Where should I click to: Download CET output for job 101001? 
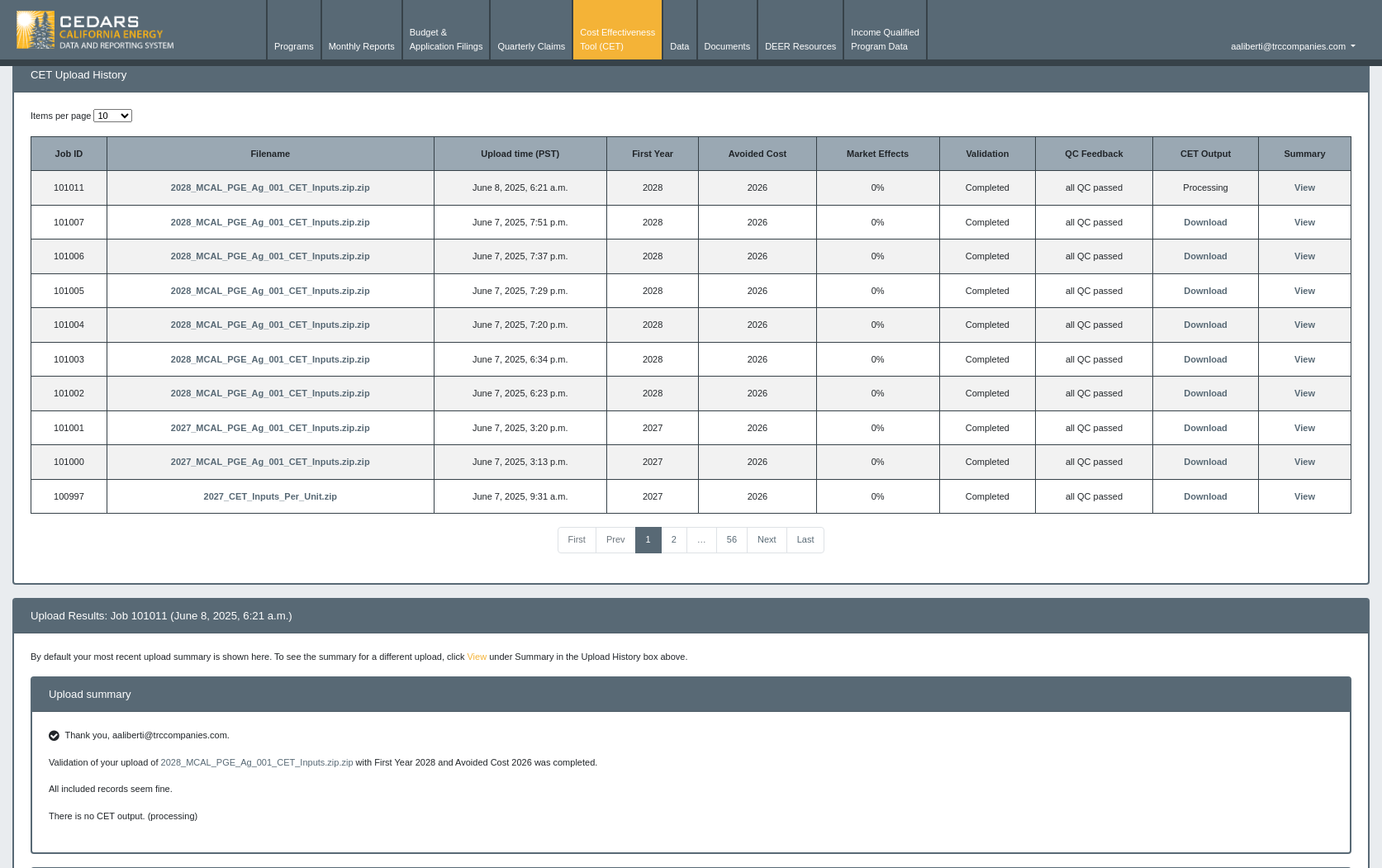click(1204, 428)
